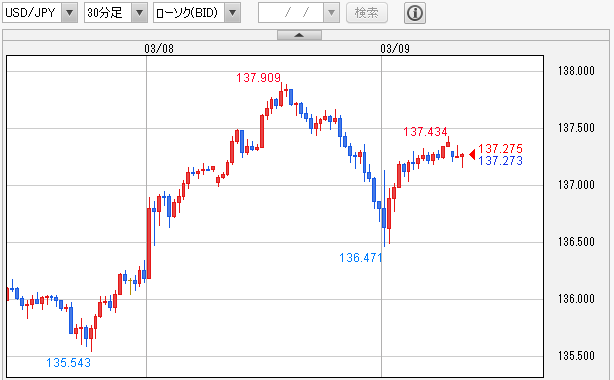This screenshot has width=614, height=380.
Task: Click the 135.500 price axis label
Action: [576, 356]
